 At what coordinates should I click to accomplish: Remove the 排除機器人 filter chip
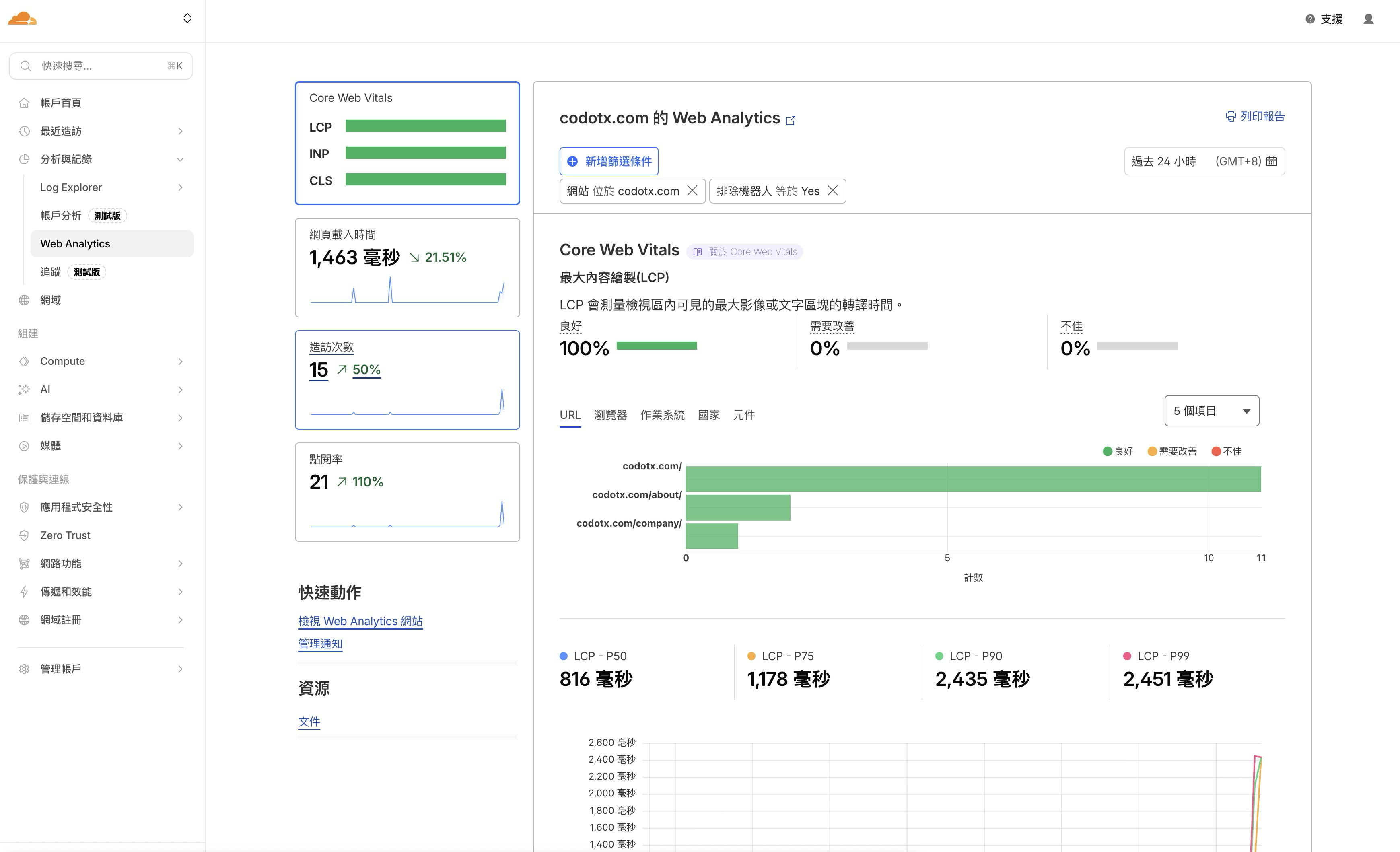[833, 191]
